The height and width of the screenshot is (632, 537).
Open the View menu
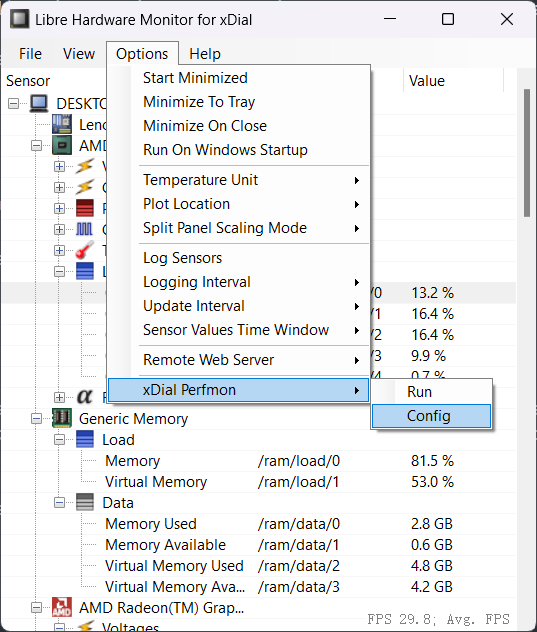(79, 54)
